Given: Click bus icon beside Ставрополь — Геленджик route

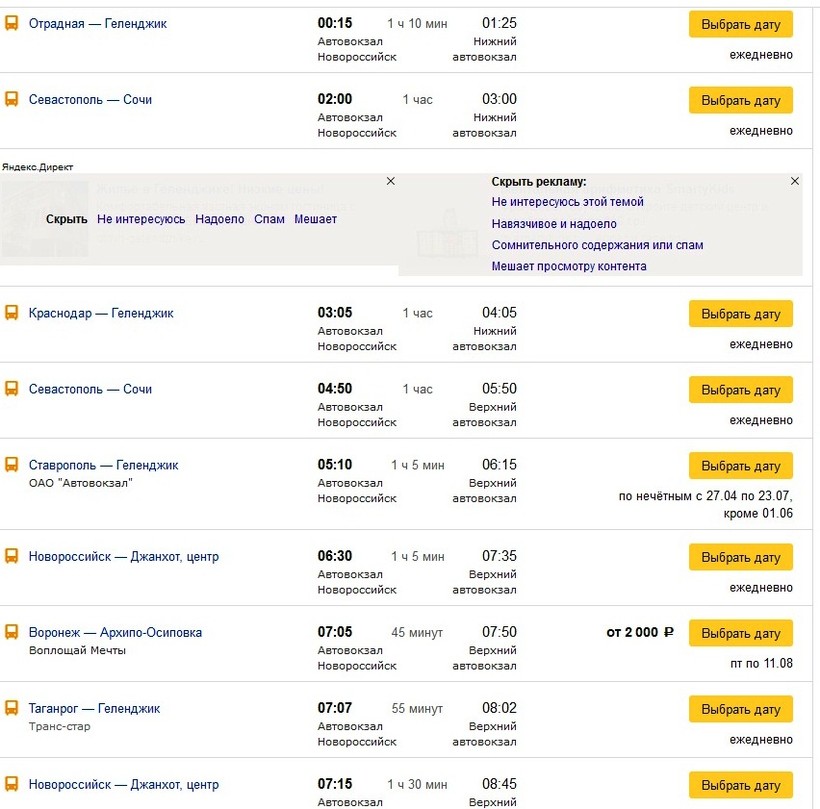Looking at the screenshot, I should click(x=12, y=465).
